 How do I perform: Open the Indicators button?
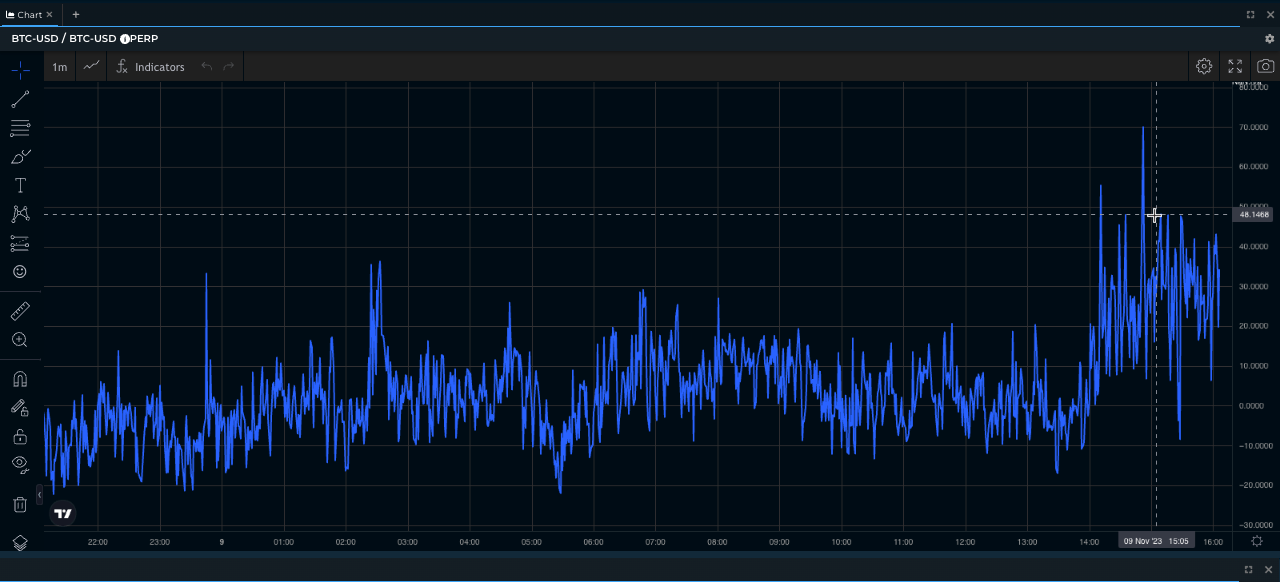[150, 67]
